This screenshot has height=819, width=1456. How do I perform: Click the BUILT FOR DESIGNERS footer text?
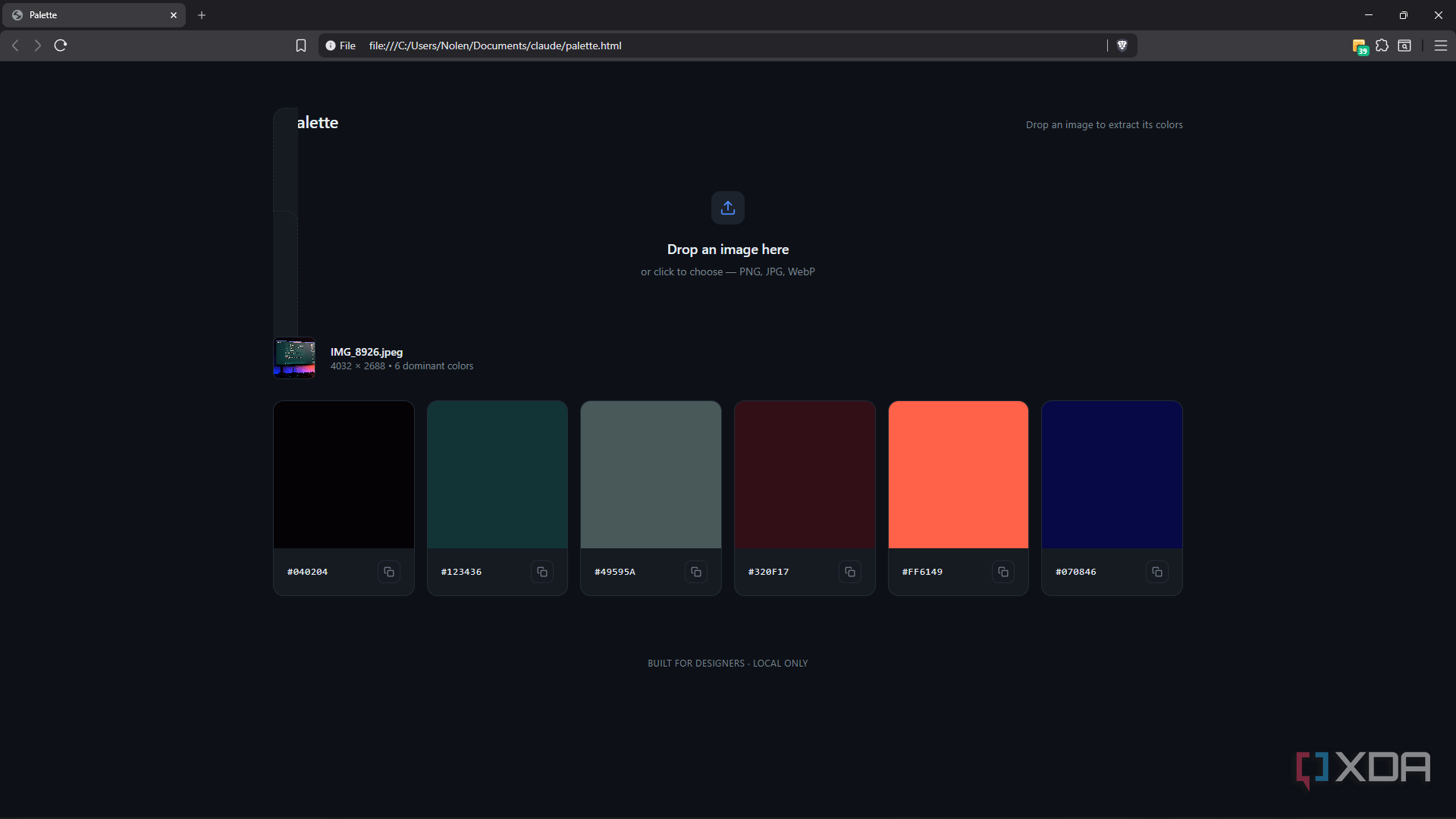coord(728,664)
